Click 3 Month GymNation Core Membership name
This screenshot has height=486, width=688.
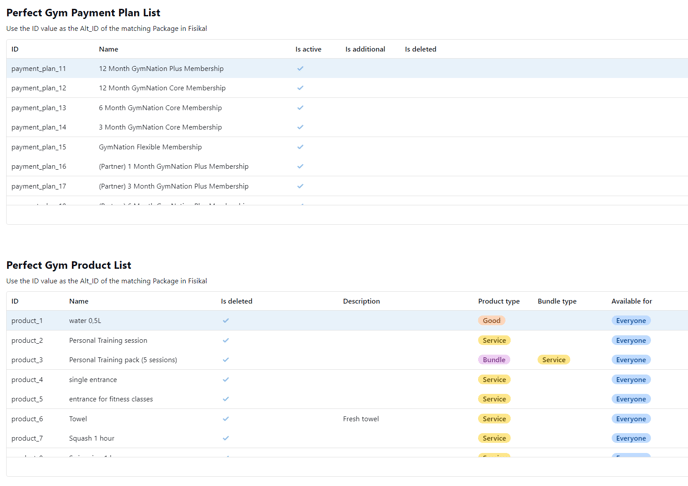point(160,127)
